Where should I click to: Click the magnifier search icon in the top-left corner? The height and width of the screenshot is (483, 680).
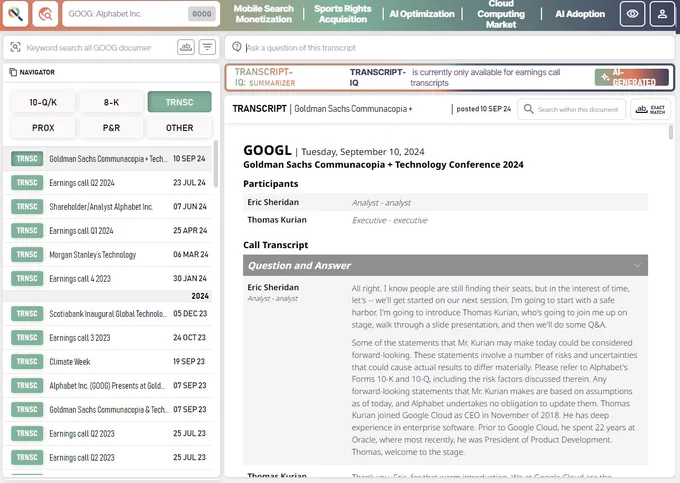pos(16,14)
